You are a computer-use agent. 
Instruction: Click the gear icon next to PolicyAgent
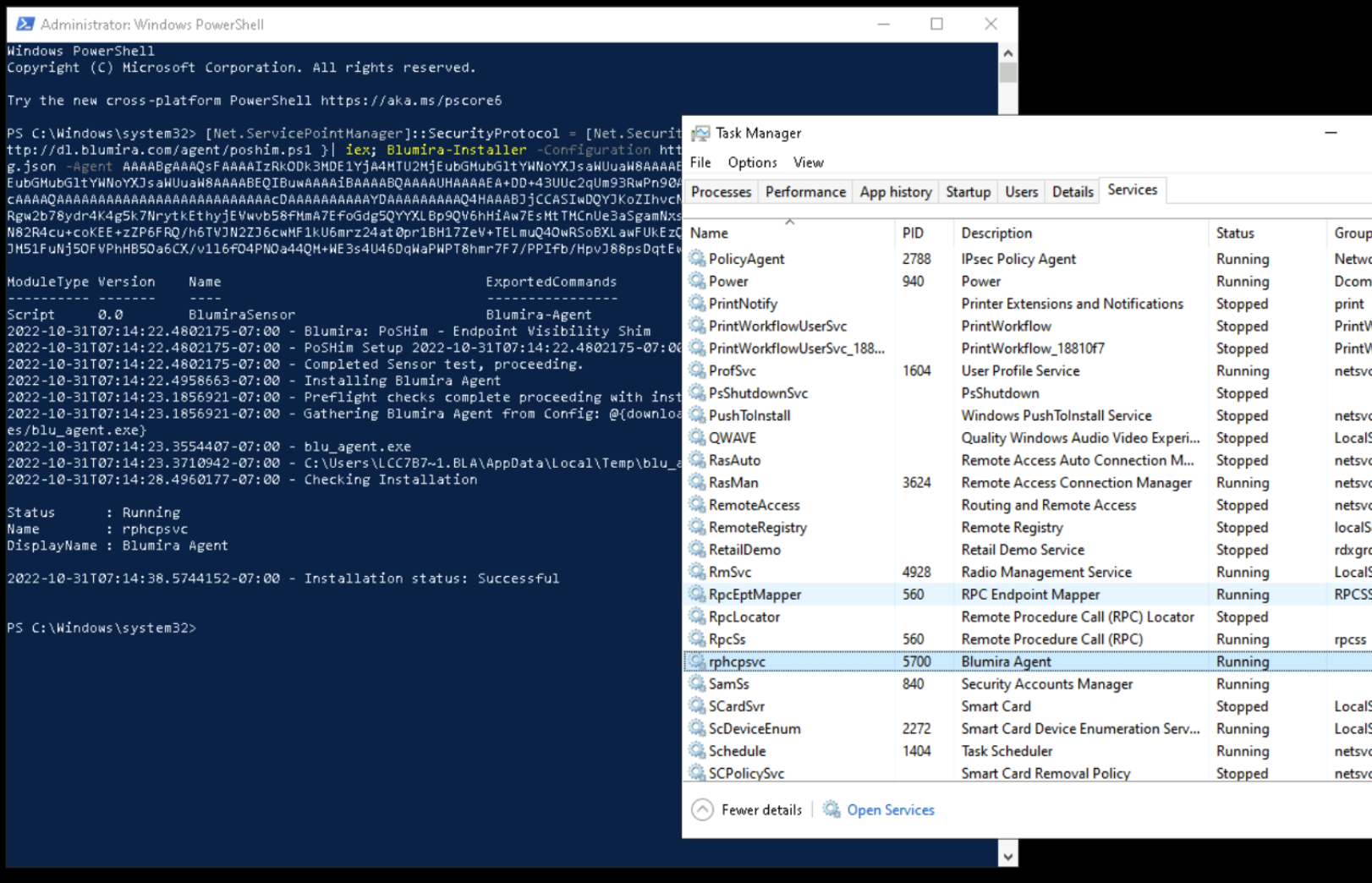pos(697,259)
